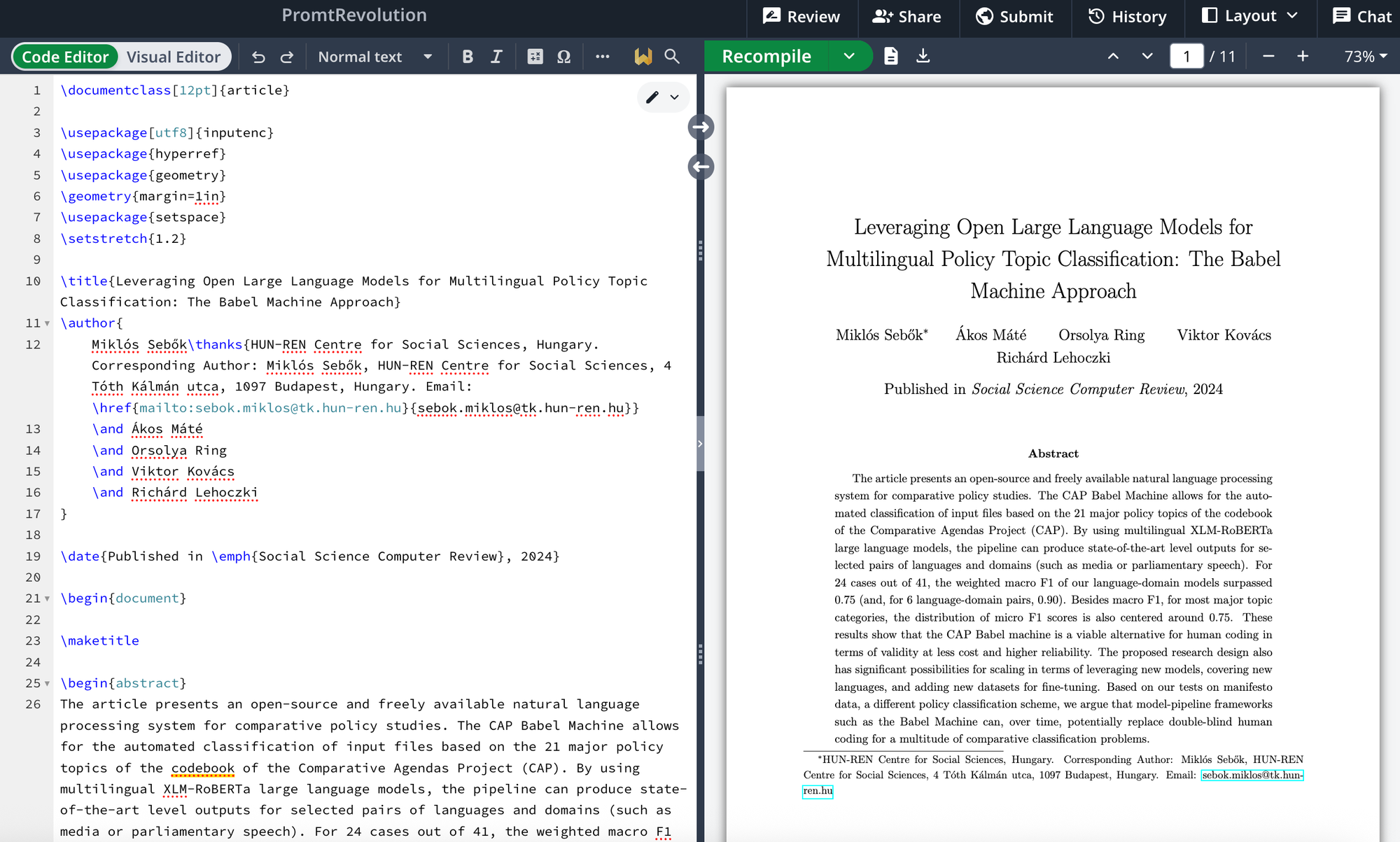
Task: Click the \date line in editor
Action: (x=309, y=556)
